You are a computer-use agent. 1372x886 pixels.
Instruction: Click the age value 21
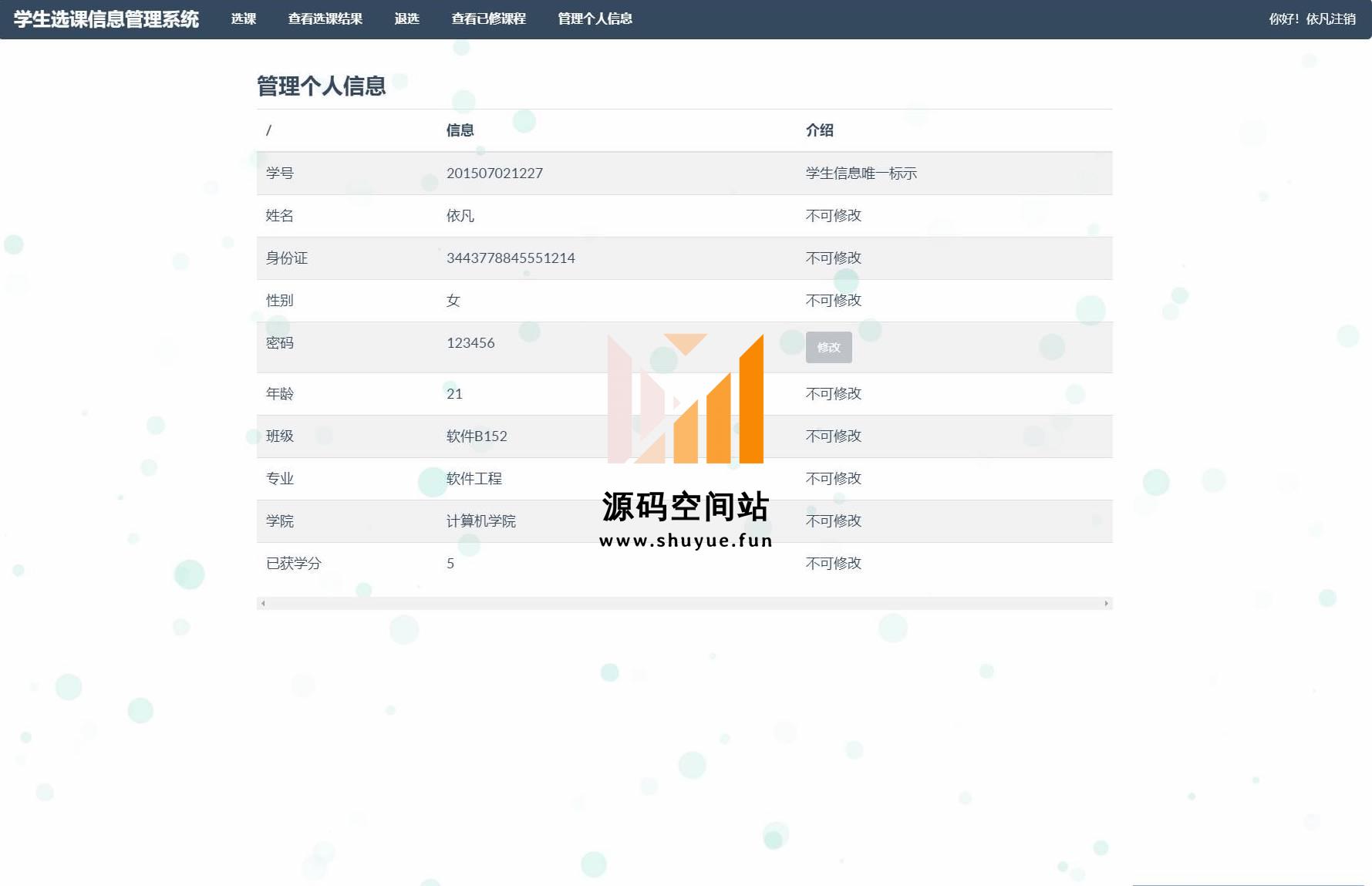(454, 393)
